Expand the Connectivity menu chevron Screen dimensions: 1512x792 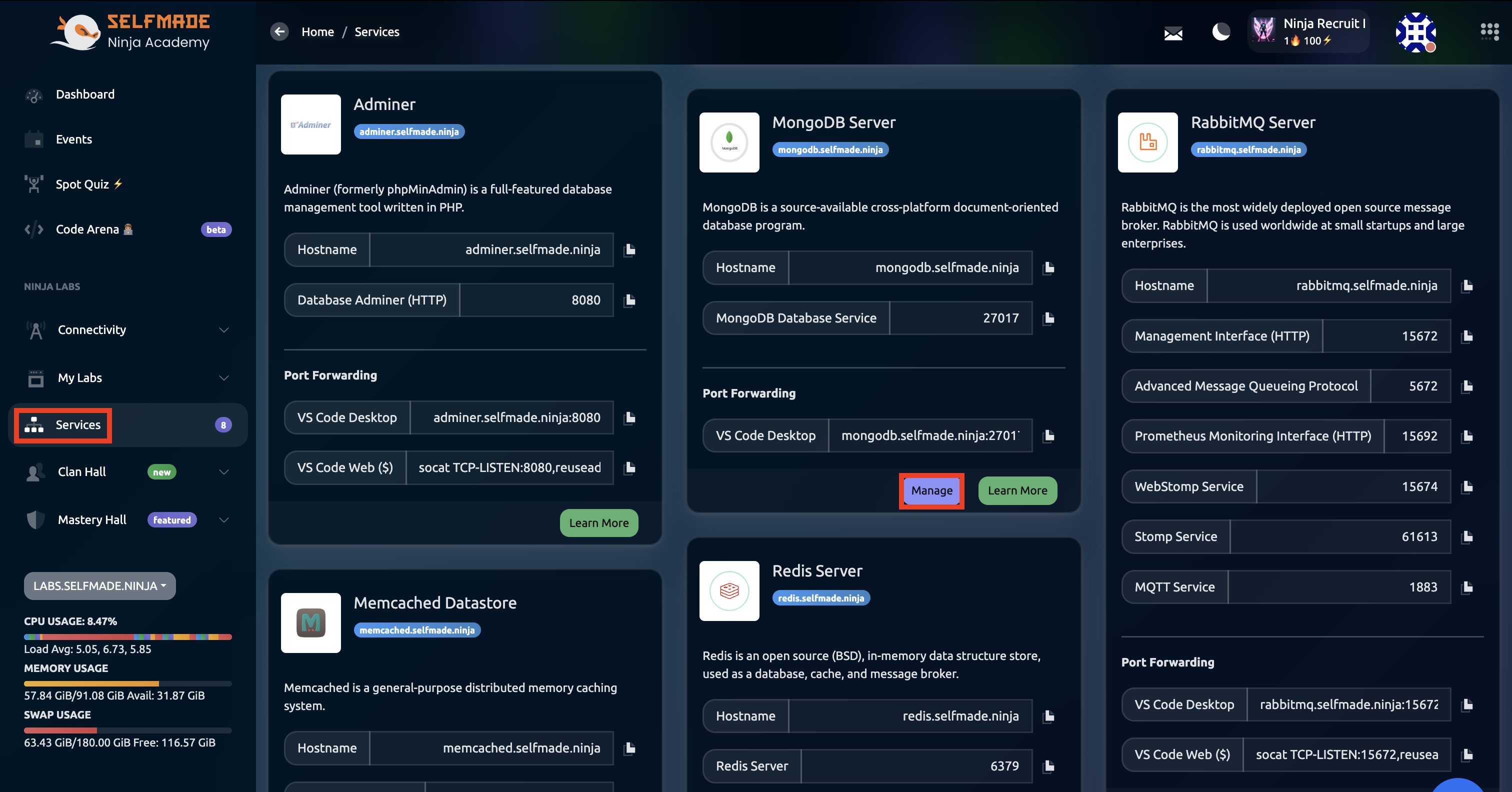click(223, 330)
